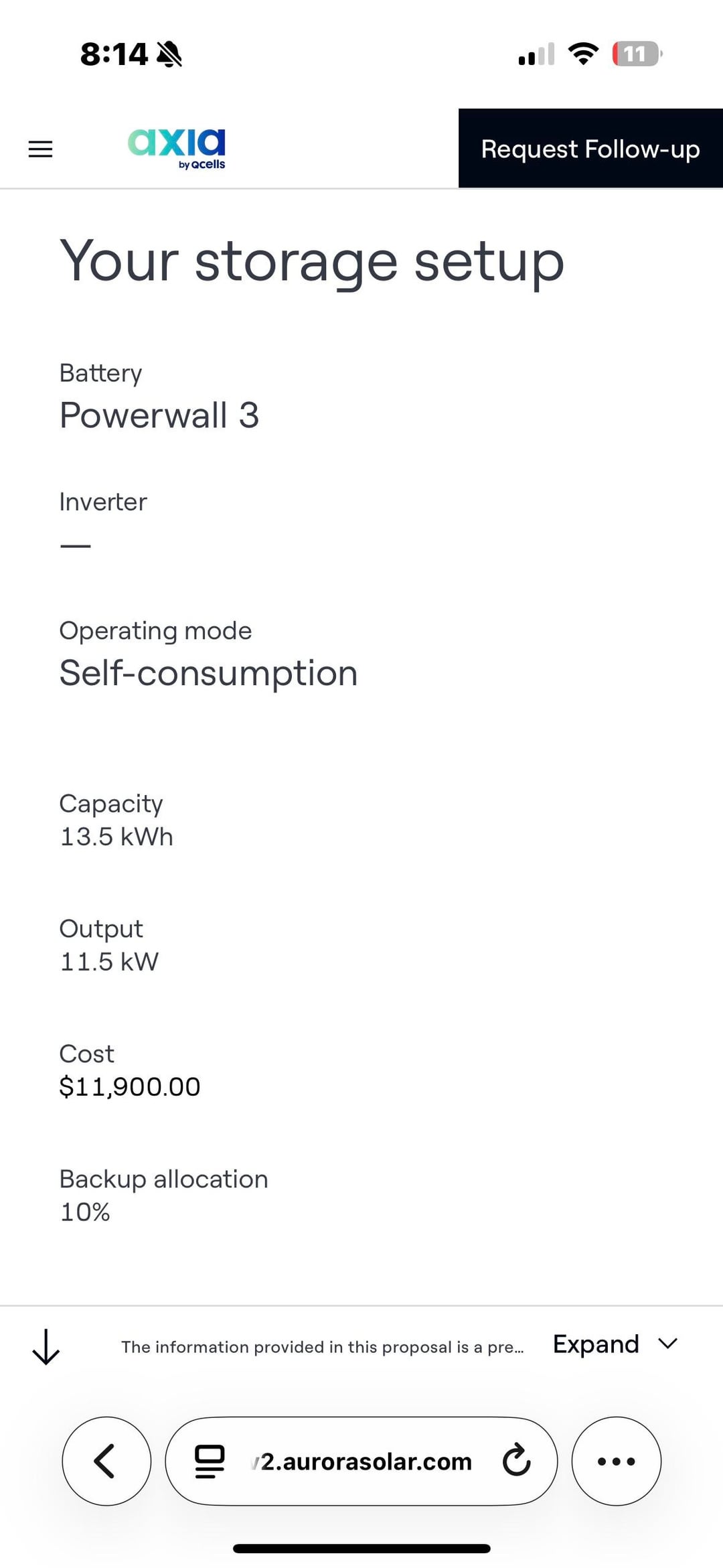Image resolution: width=723 pixels, height=1568 pixels.
Task: Reload the aurorasolar.com page
Action: click(516, 1461)
